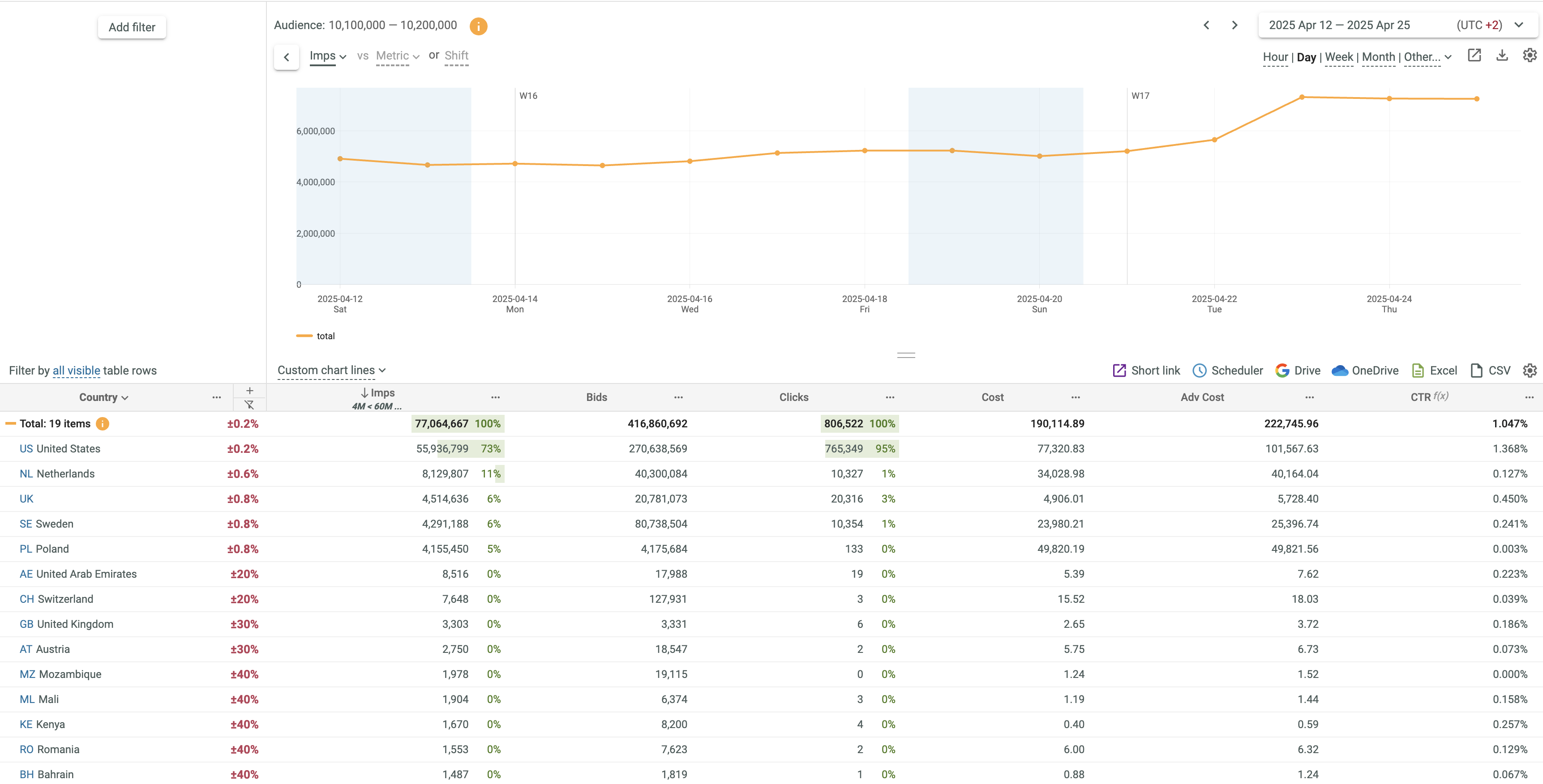1543x784 pixels.
Task: Go to previous date range arrow
Action: pyautogui.click(x=1206, y=25)
